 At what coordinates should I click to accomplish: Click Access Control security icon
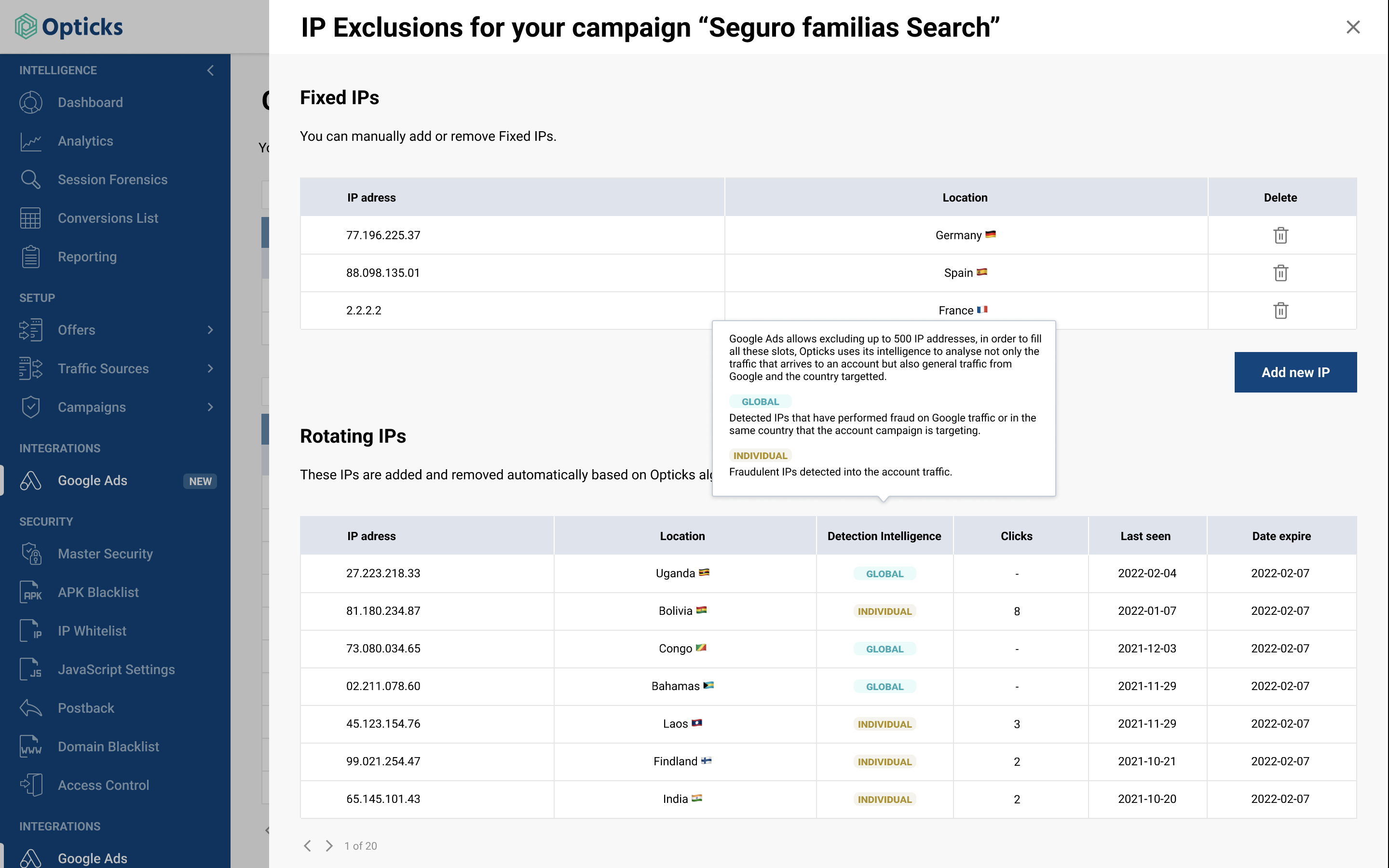[x=30, y=785]
